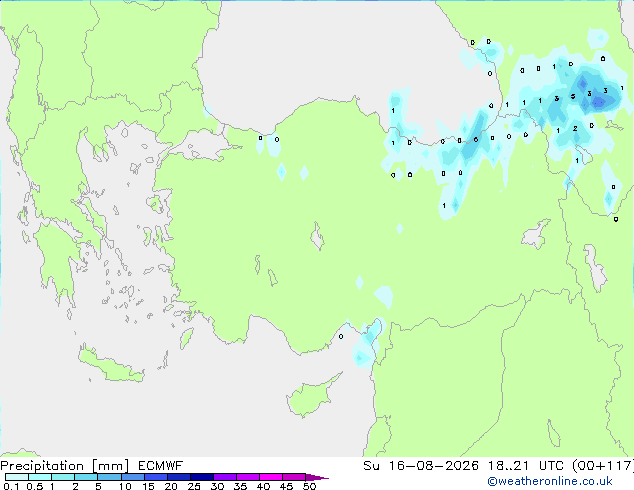Click the 'ECMWF' model label

click(x=161, y=466)
